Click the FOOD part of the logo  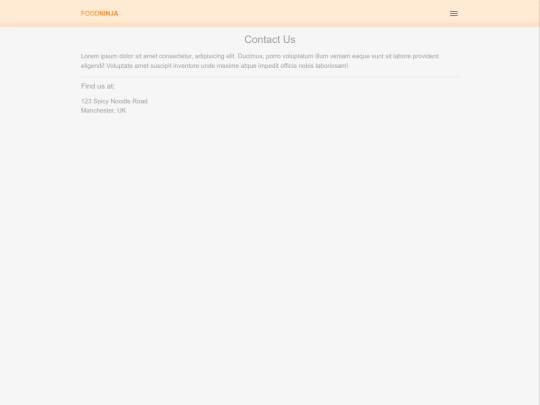pos(90,13)
